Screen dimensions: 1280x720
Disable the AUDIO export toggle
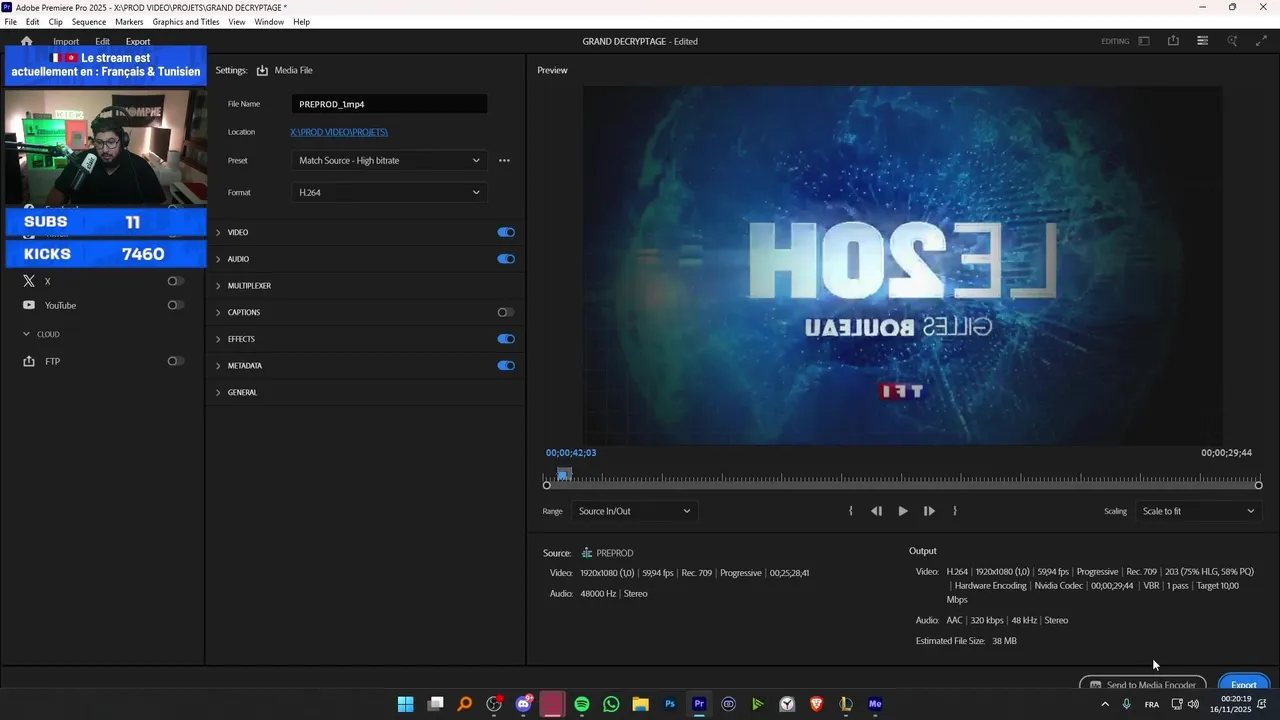point(506,259)
